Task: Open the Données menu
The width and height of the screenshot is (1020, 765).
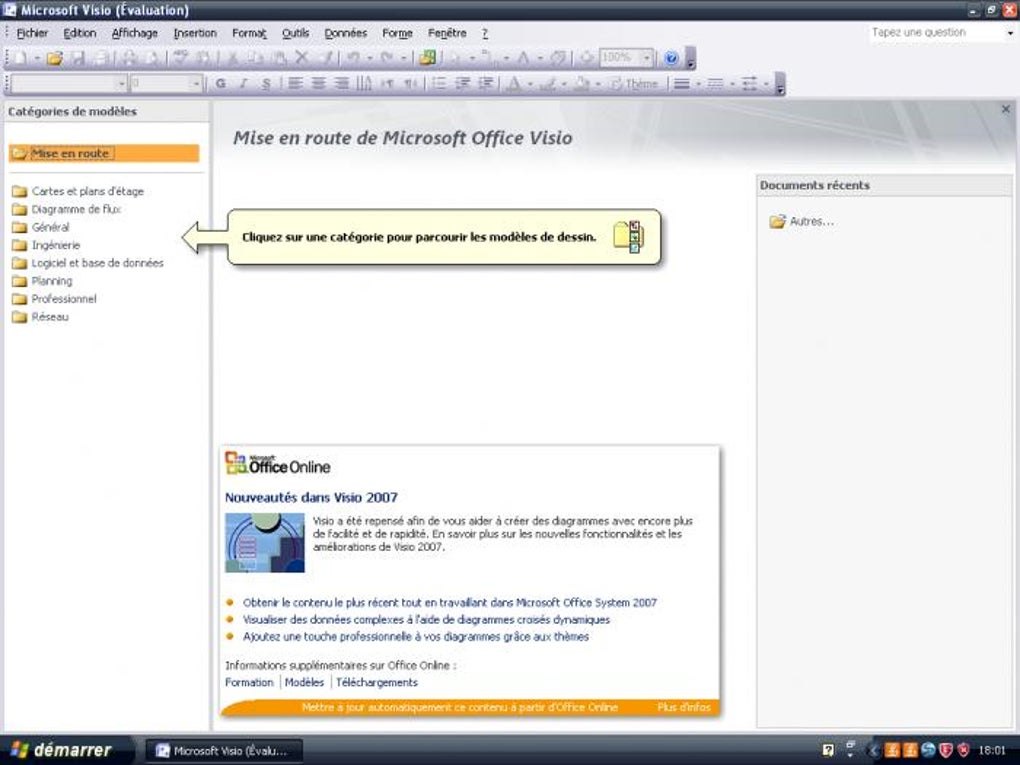Action: (345, 33)
